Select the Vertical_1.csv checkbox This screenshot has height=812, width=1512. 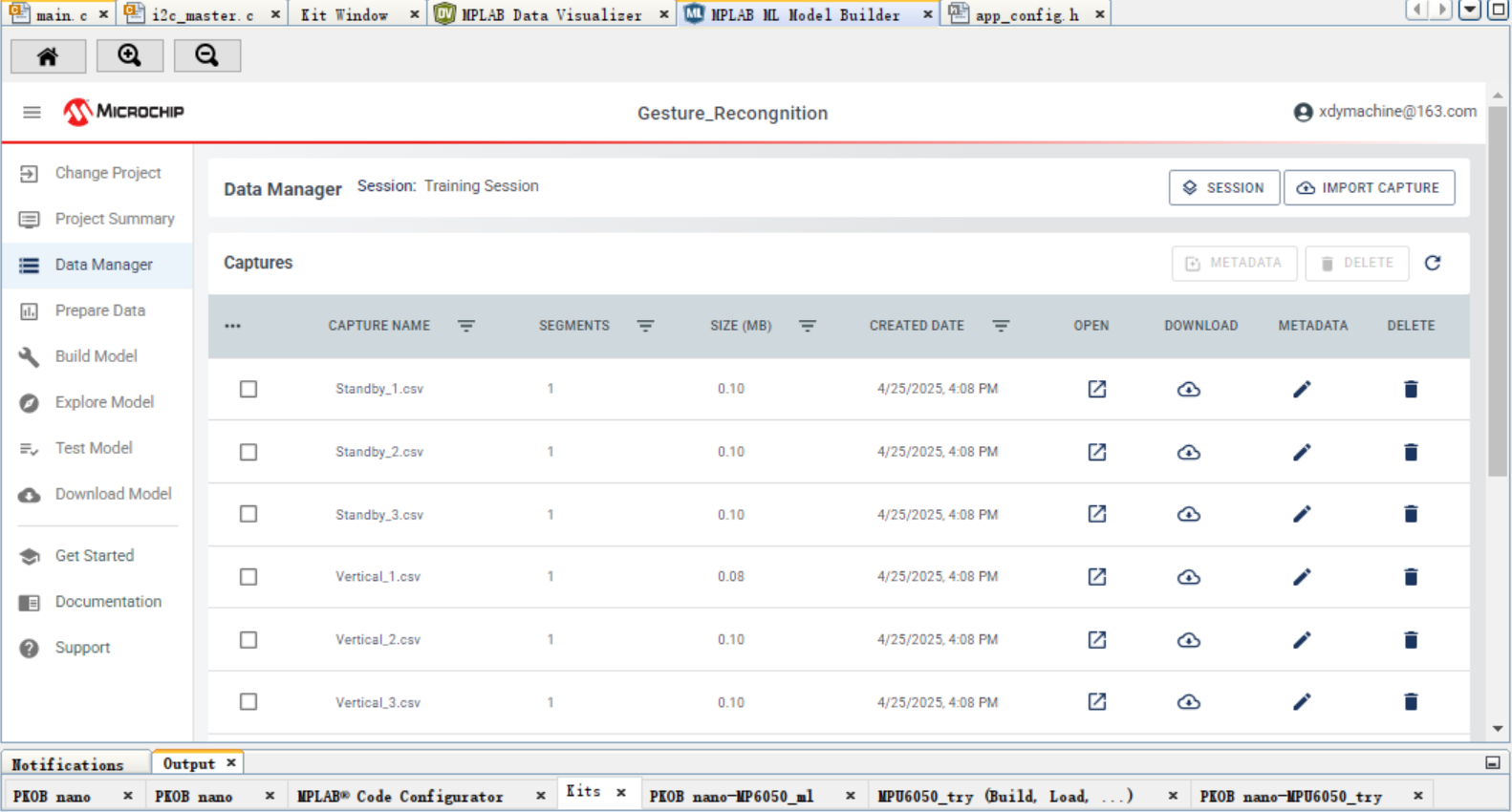[248, 577]
